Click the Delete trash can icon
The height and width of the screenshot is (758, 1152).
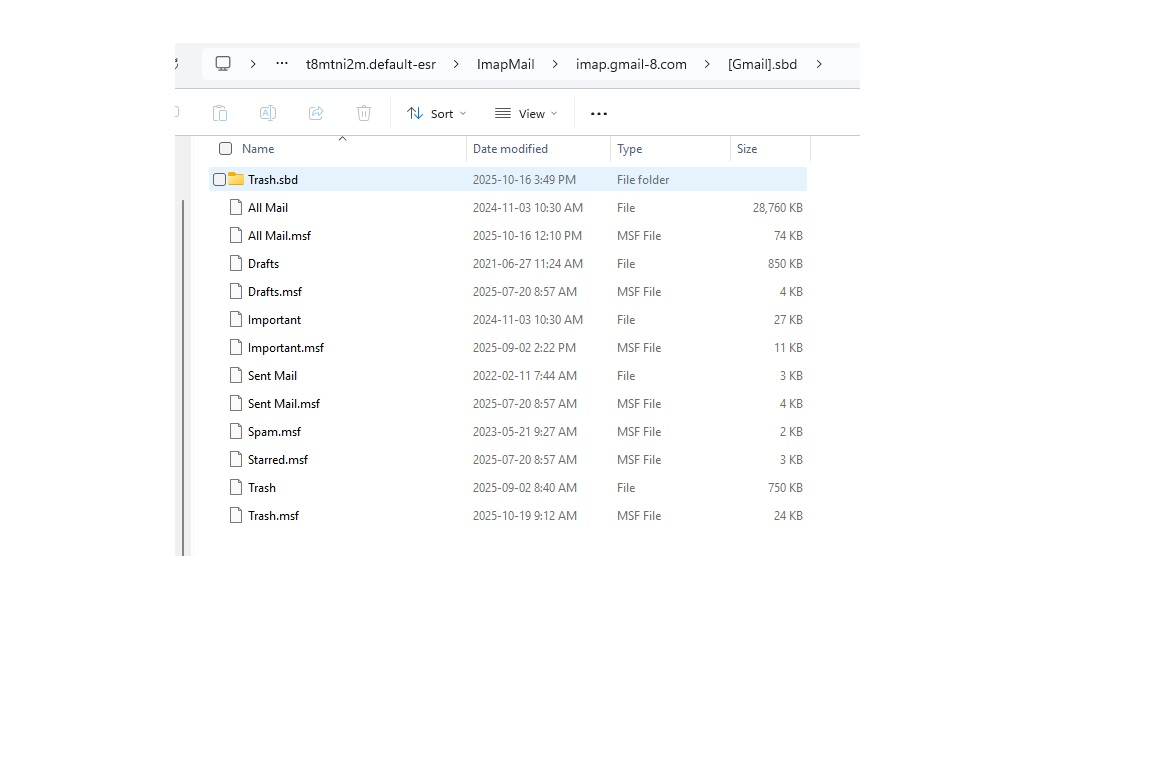pyautogui.click(x=364, y=113)
